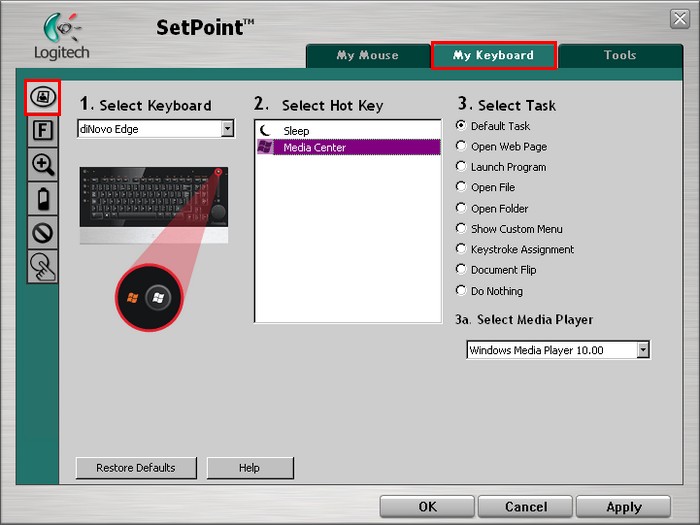Click the Restore Defaults button

click(x=136, y=468)
